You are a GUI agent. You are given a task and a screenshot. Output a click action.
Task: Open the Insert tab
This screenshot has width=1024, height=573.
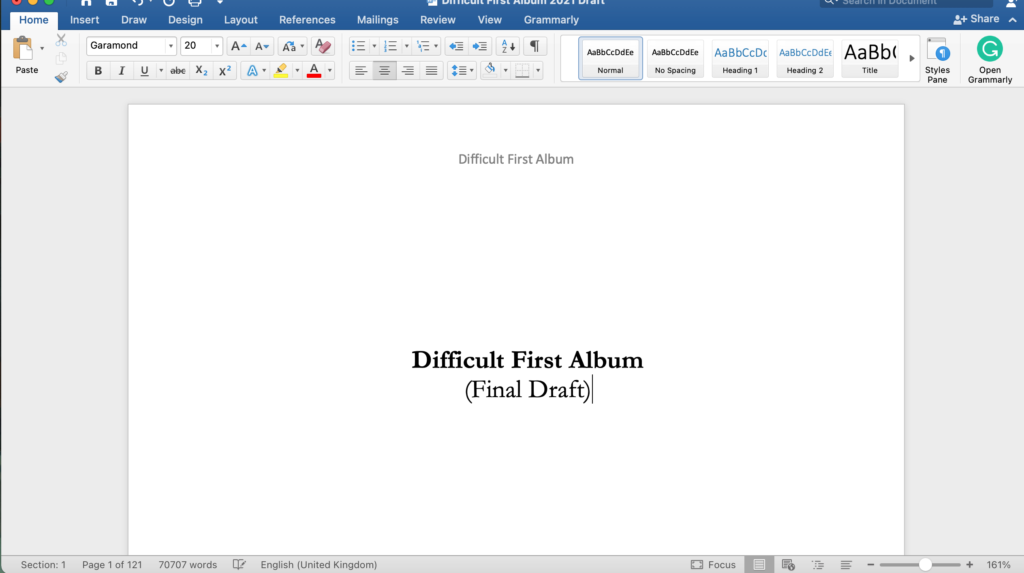coord(85,20)
